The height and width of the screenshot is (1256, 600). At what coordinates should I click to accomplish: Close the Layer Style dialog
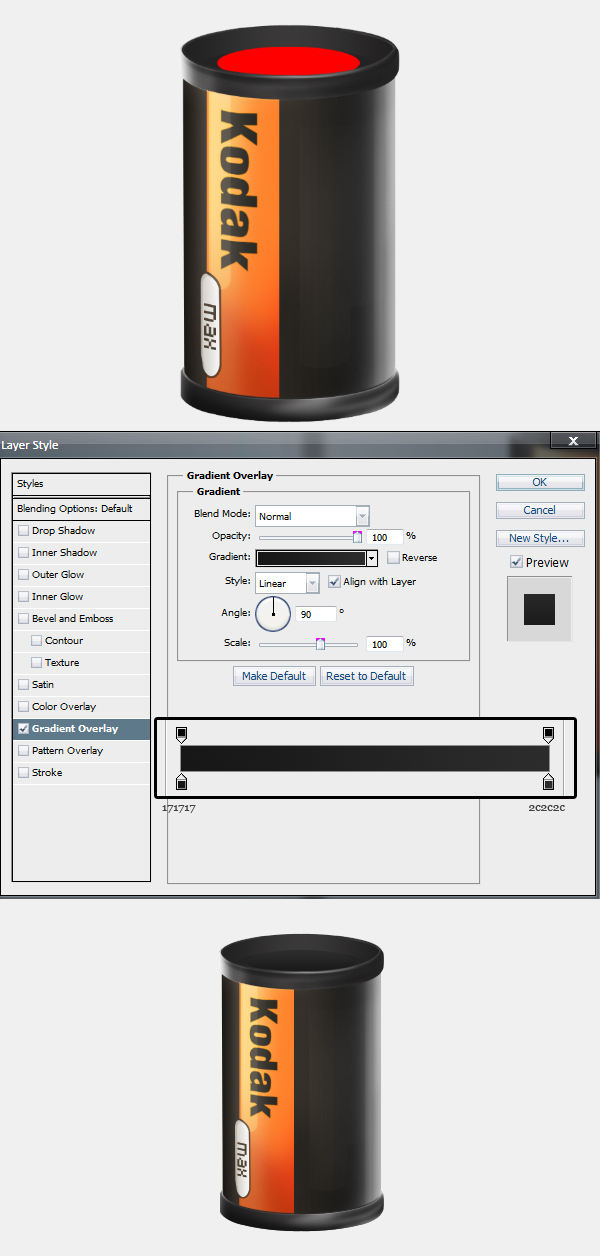pos(573,440)
